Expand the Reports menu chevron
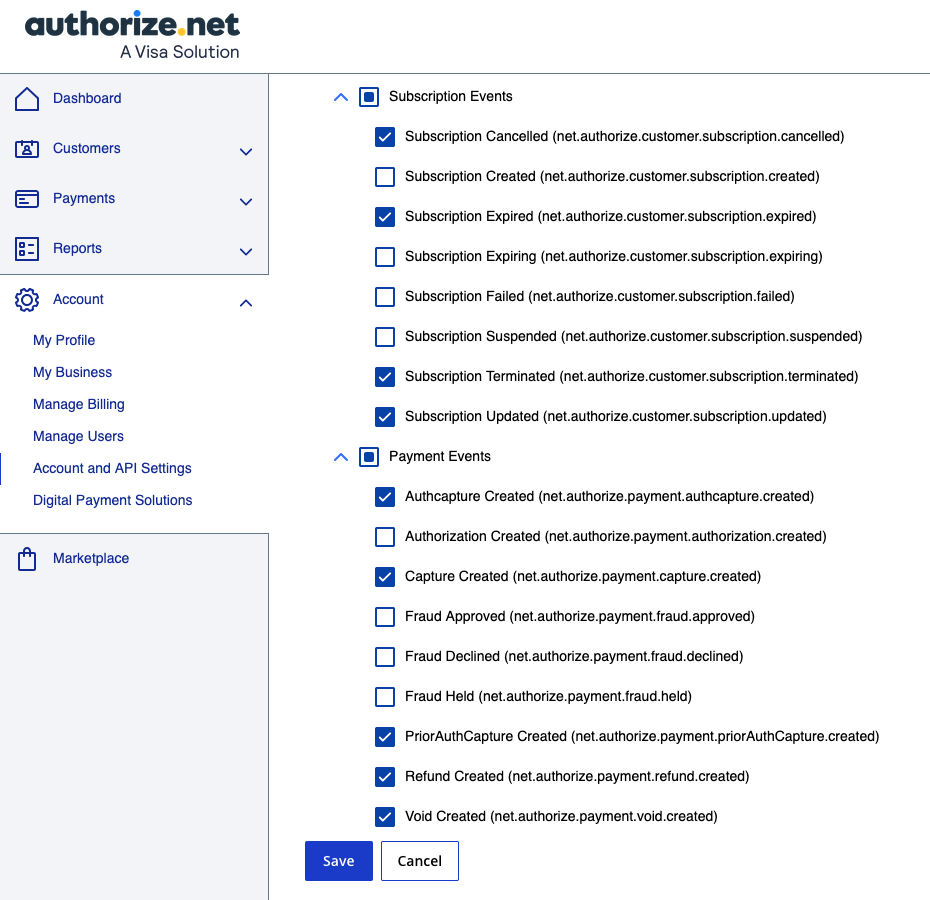 (x=246, y=252)
